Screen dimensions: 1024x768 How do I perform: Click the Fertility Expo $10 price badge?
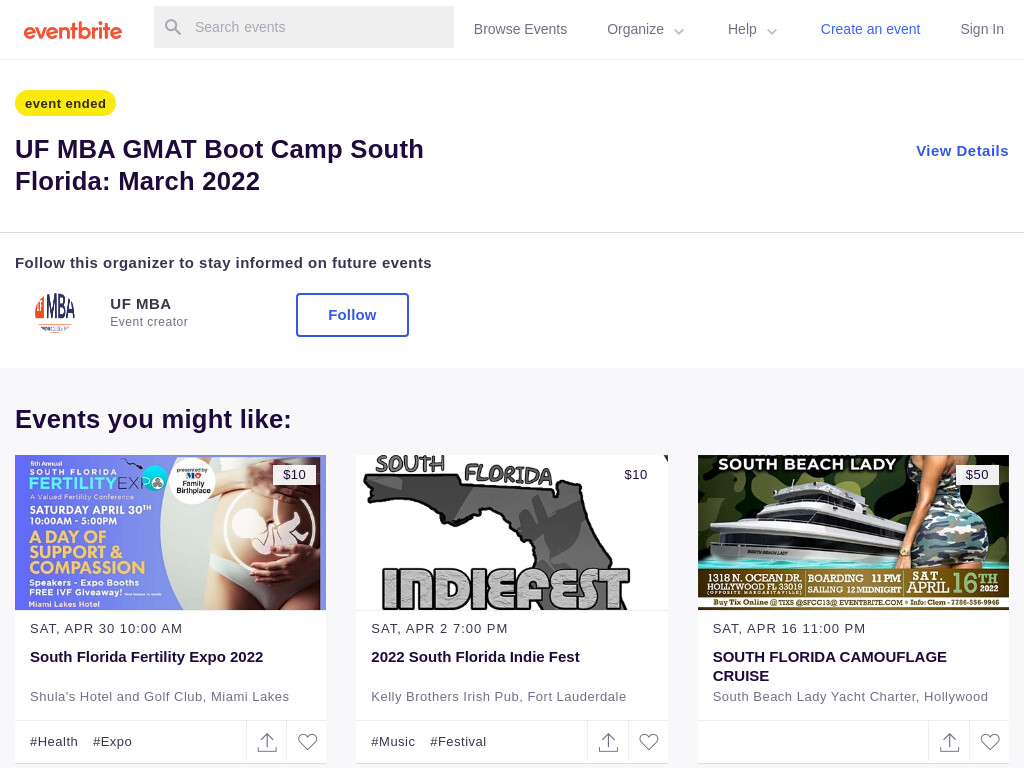pyautogui.click(x=294, y=475)
